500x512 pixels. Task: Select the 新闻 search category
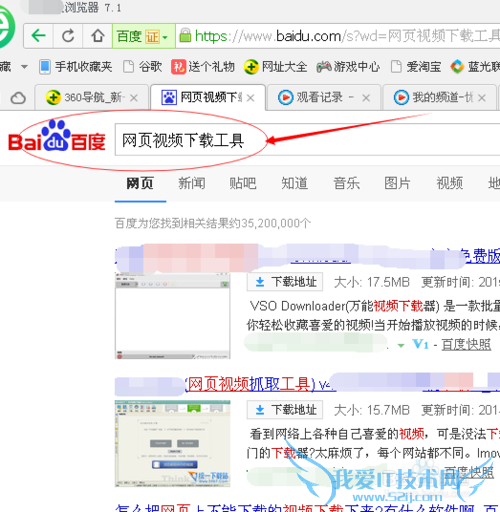click(x=192, y=183)
